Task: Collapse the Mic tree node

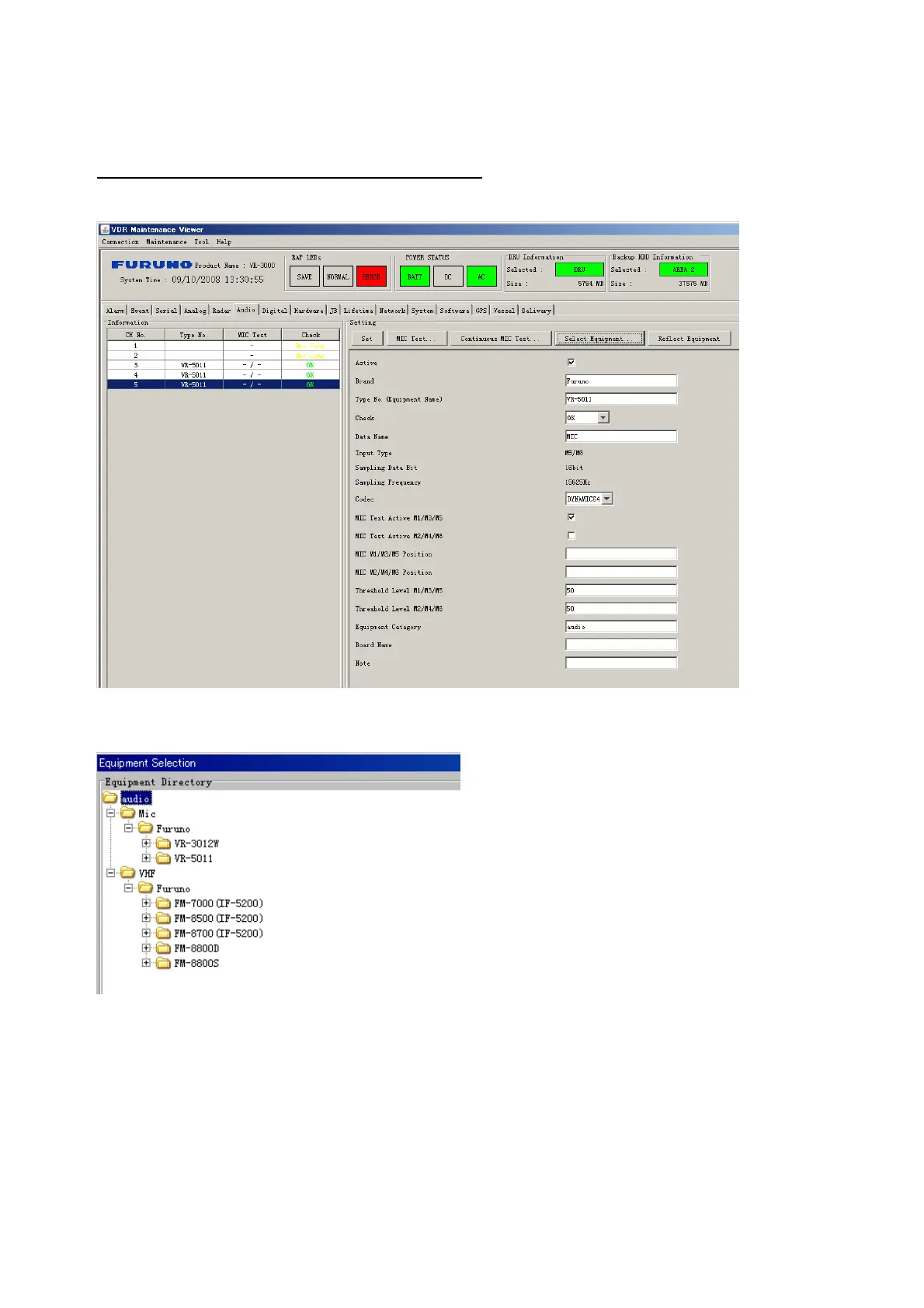Action: click(111, 813)
